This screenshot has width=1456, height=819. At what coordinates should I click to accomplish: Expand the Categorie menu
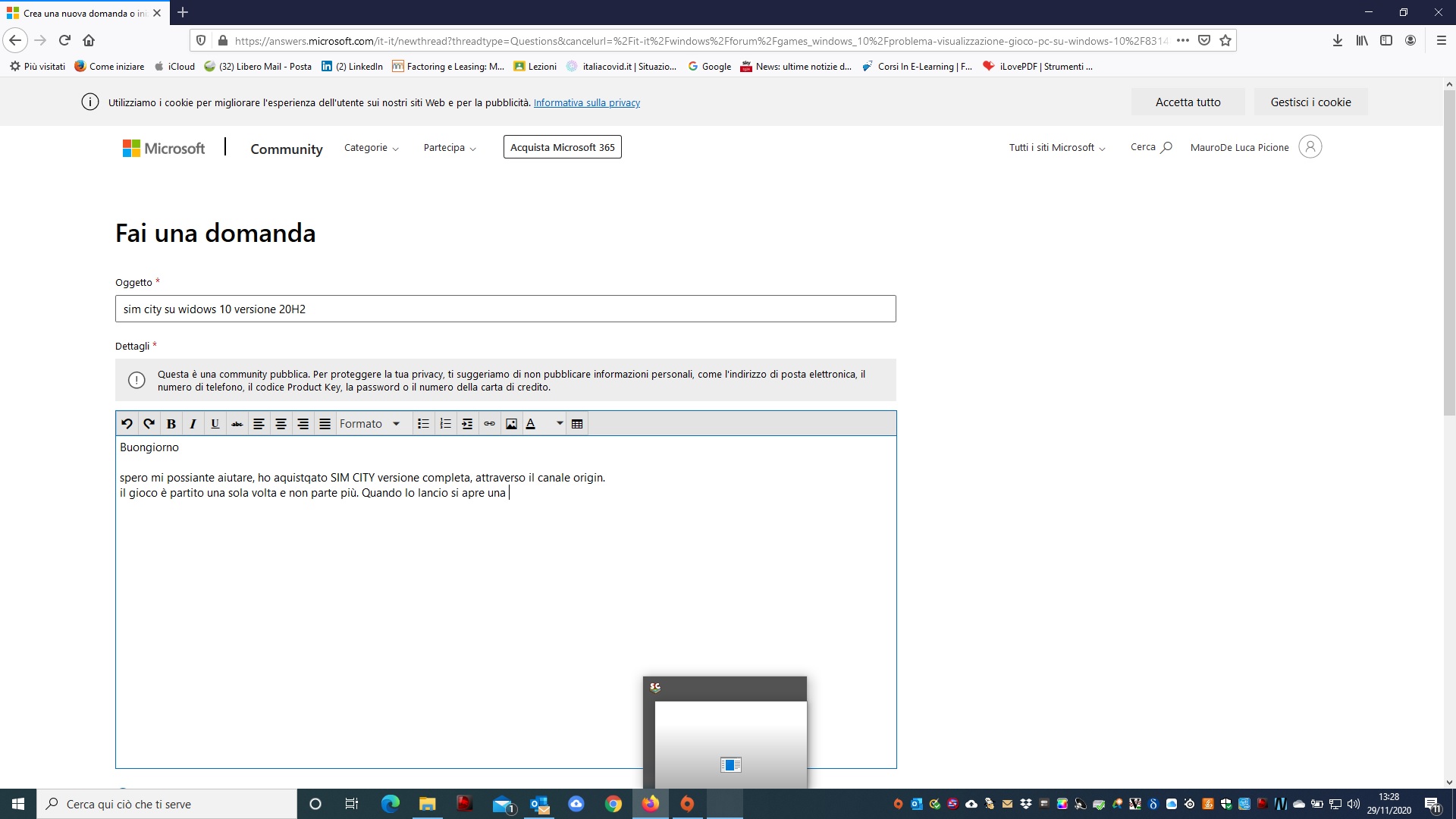coord(371,148)
